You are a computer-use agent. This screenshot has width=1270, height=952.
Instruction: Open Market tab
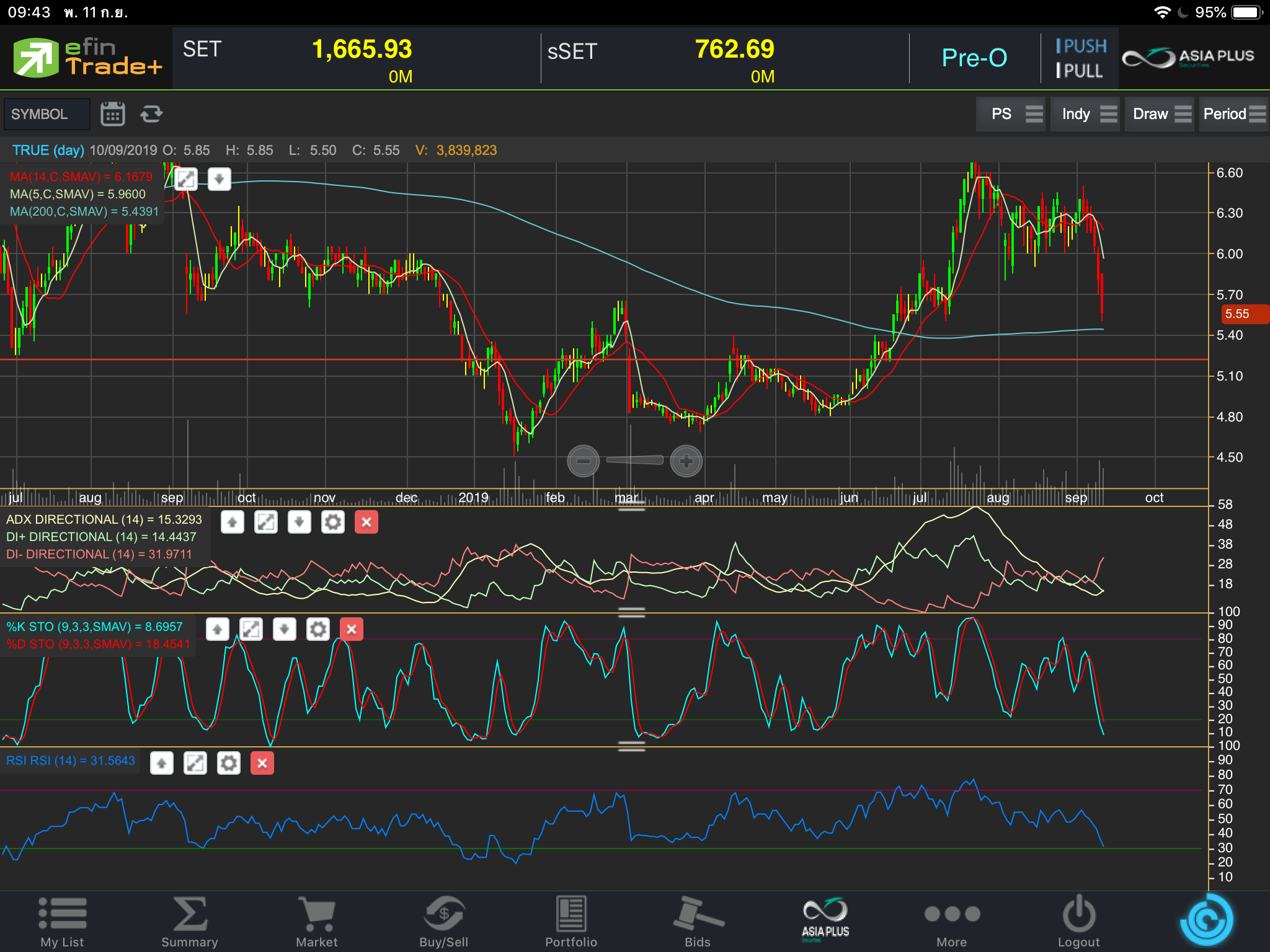pos(317,922)
